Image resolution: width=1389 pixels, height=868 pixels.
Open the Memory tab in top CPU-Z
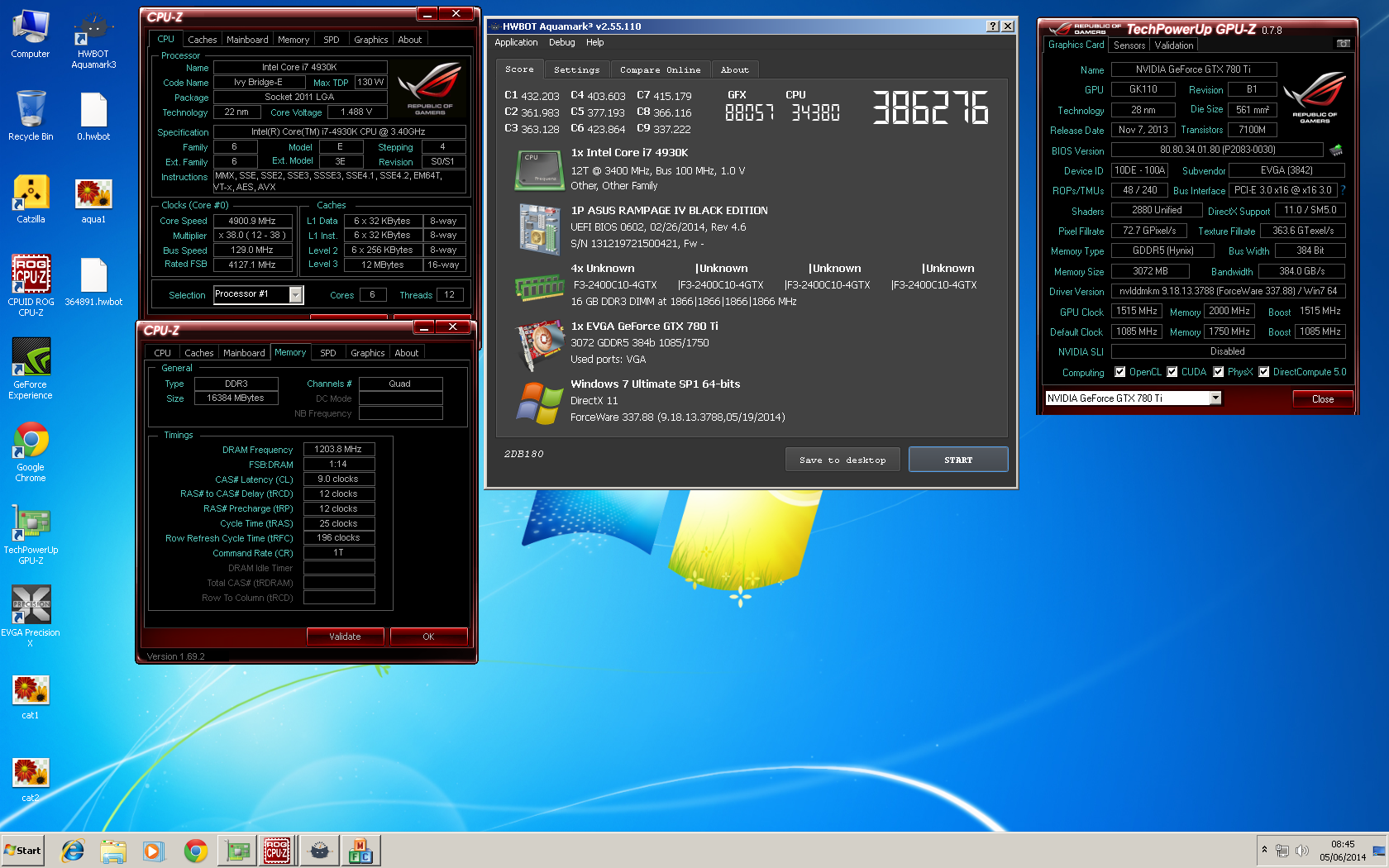click(294, 40)
